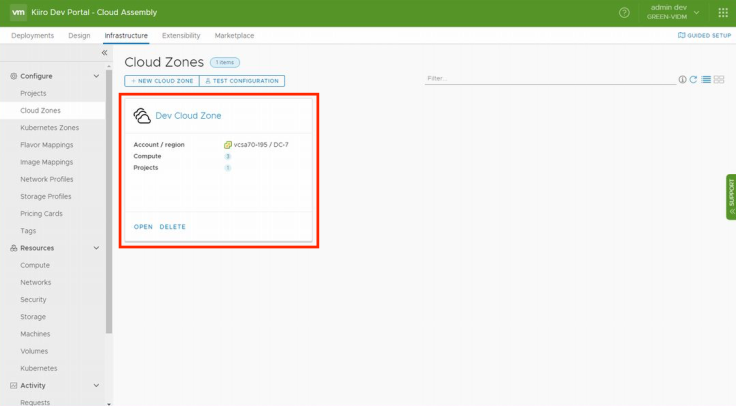Image resolution: width=736 pixels, height=406 pixels.
Task: Click OPEN on the Dev Cloud Zone card
Action: (x=143, y=227)
